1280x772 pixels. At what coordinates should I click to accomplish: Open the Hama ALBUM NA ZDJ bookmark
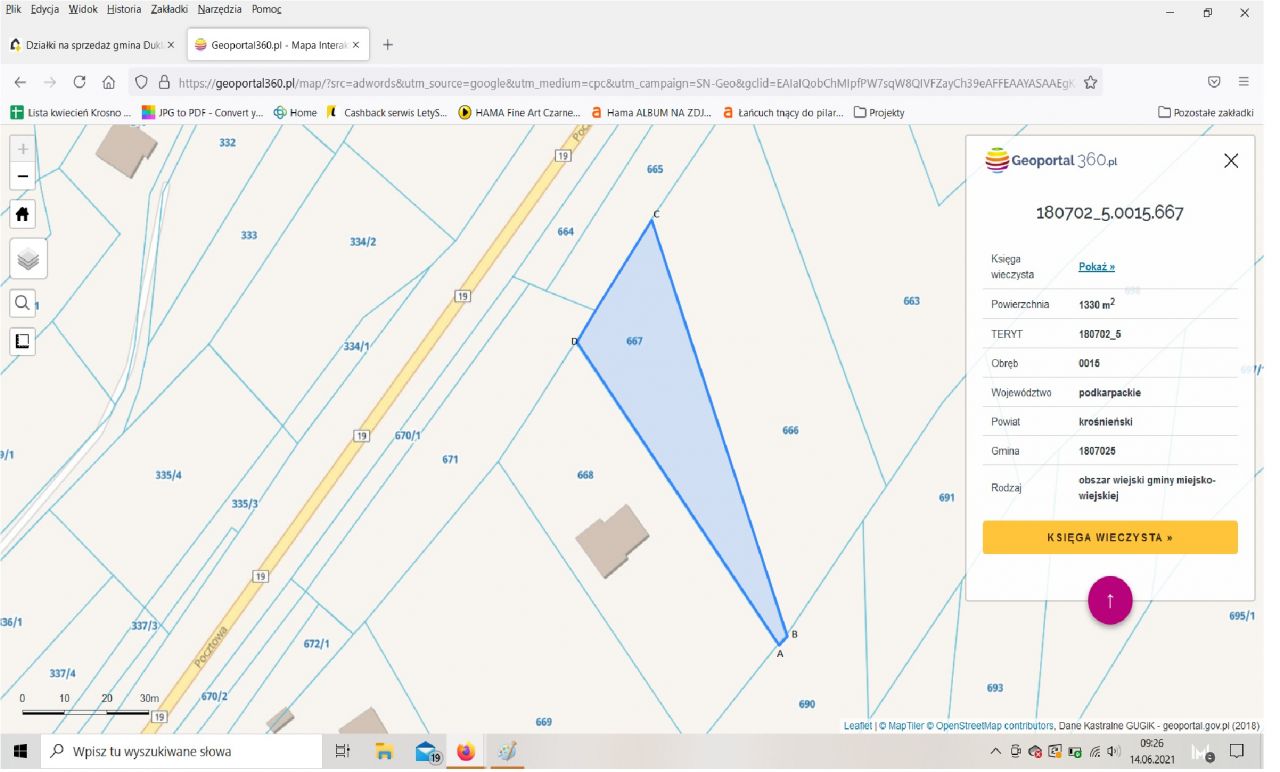click(651, 113)
